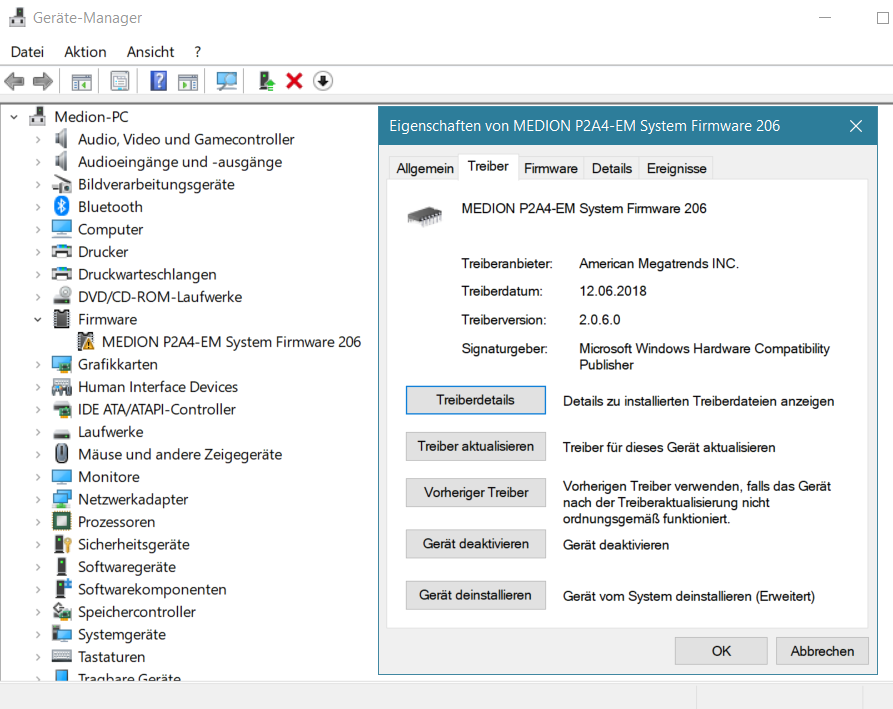The image size is (893, 709).
Task: Select the Bildverarbeitungsgeräte item
Action: coord(156,185)
